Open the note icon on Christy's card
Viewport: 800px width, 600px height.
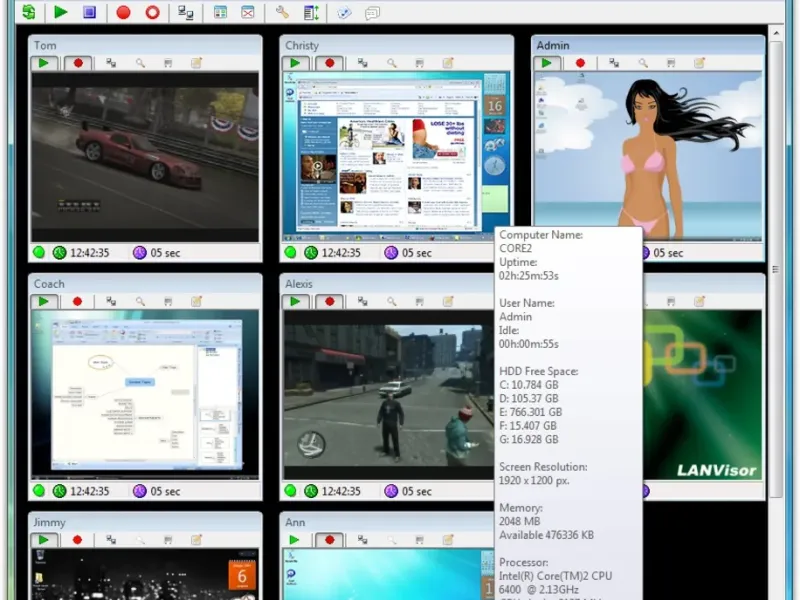coord(448,63)
